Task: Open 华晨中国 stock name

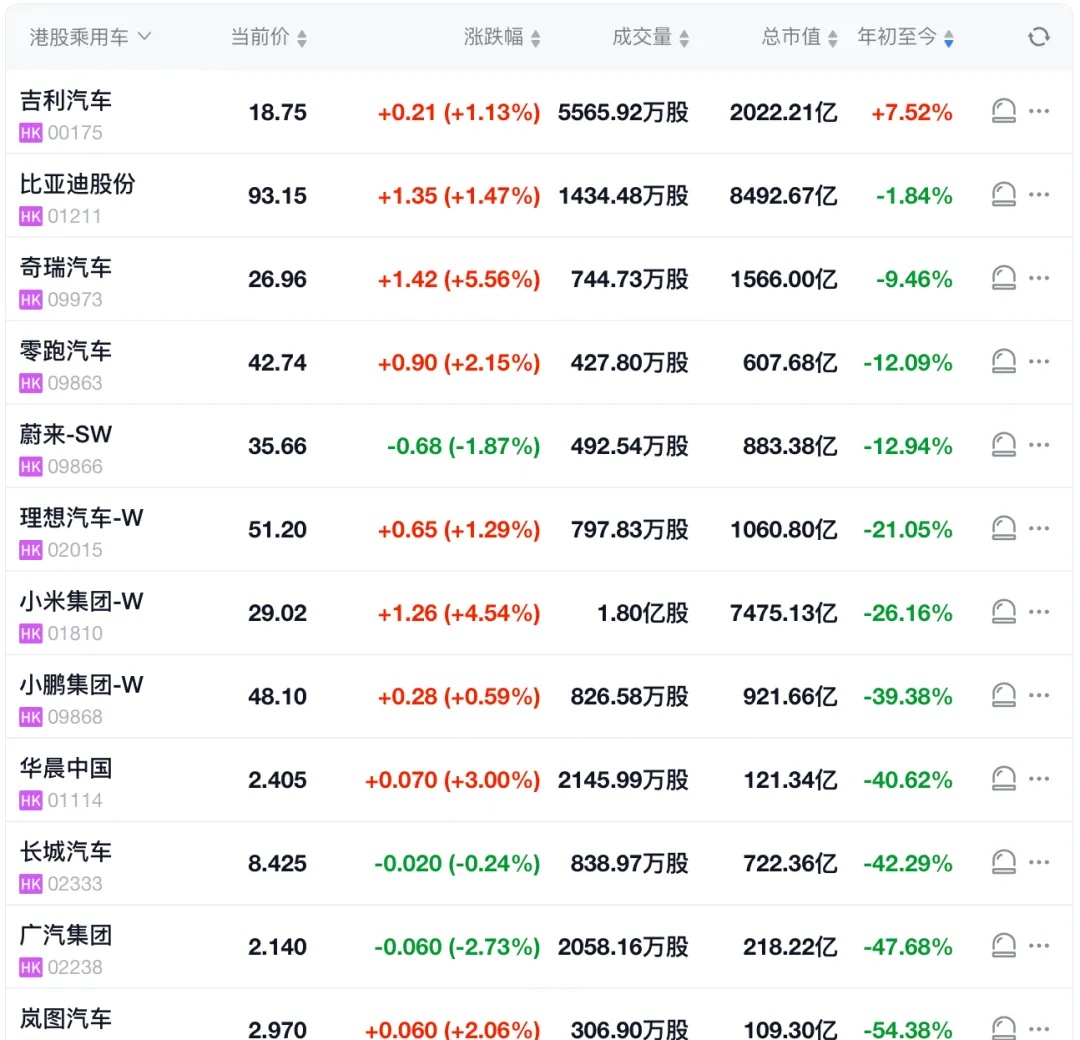Action: (65, 768)
